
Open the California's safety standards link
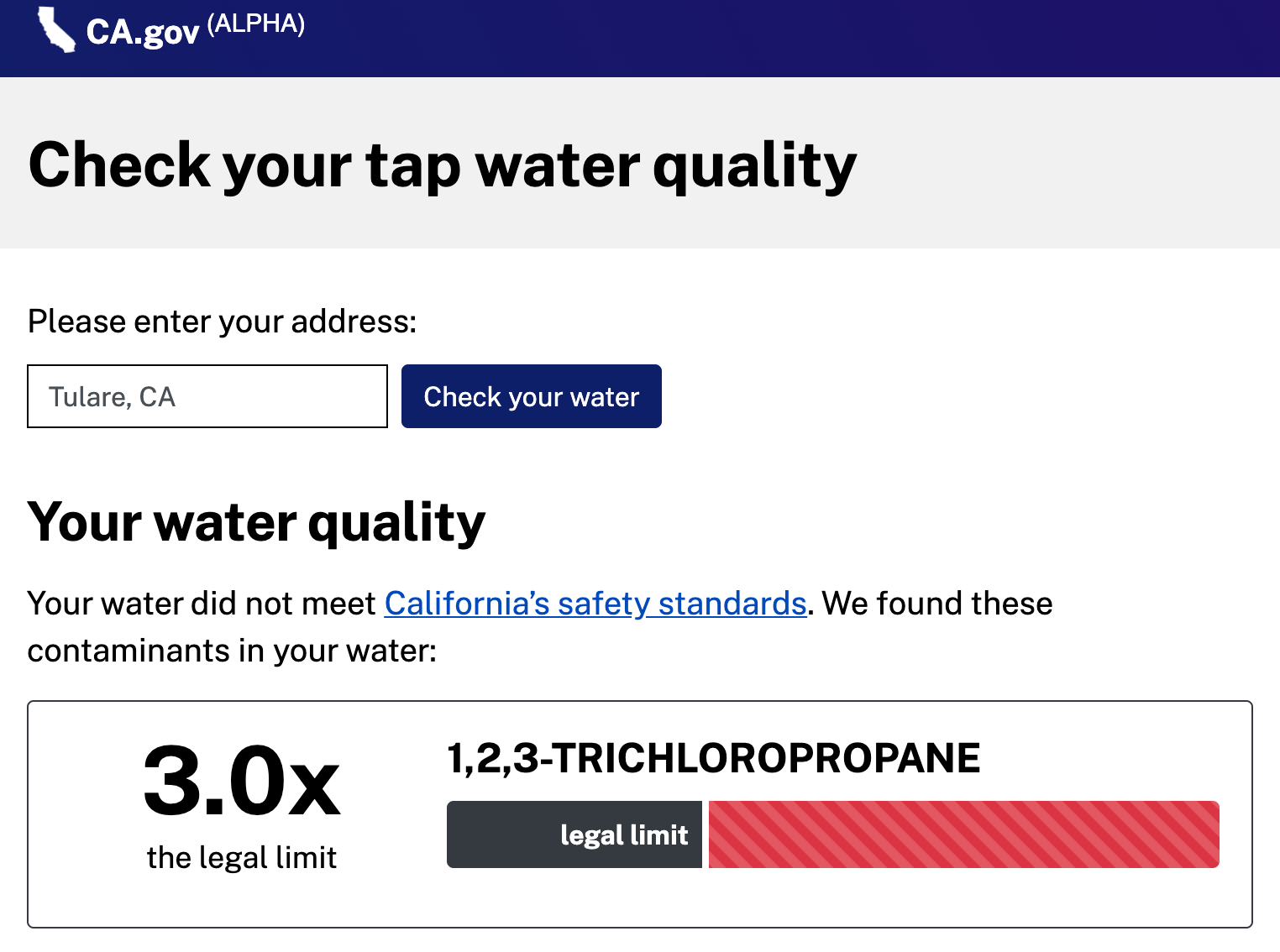(x=595, y=603)
